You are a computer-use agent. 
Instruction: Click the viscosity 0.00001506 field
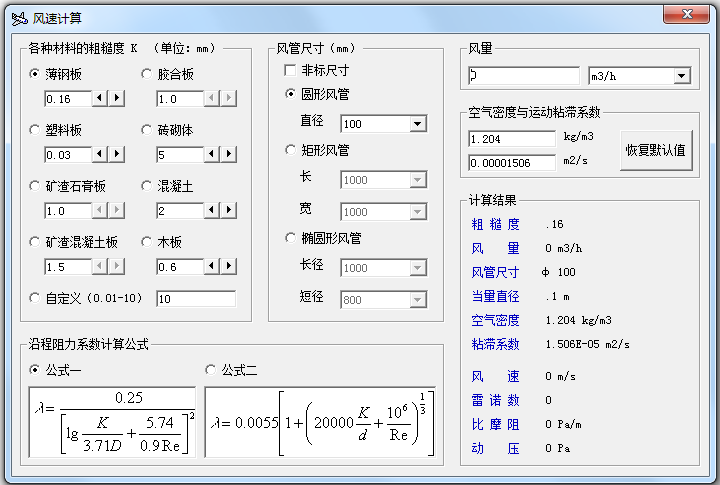coord(512,163)
